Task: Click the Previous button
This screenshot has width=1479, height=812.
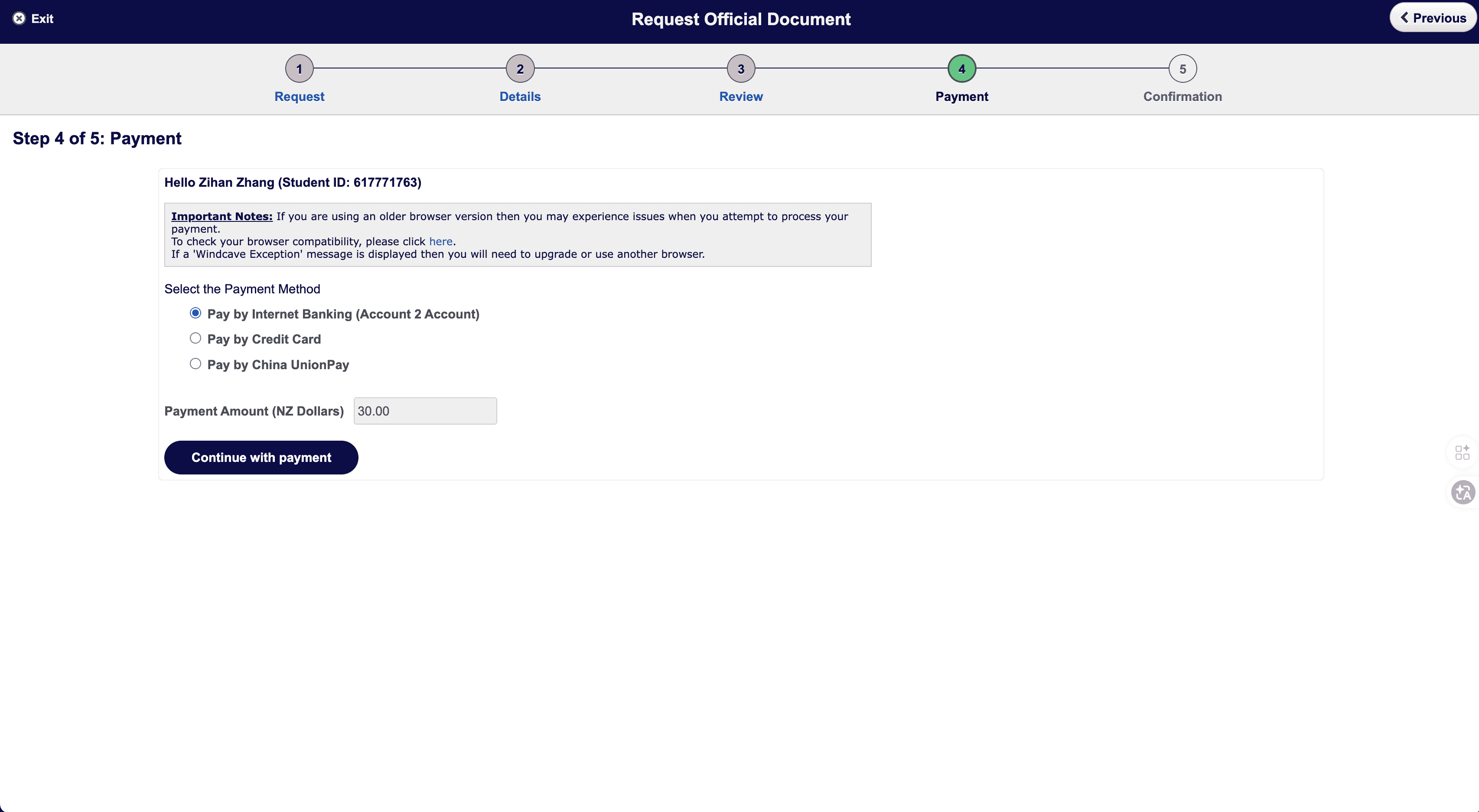Action: (x=1432, y=17)
